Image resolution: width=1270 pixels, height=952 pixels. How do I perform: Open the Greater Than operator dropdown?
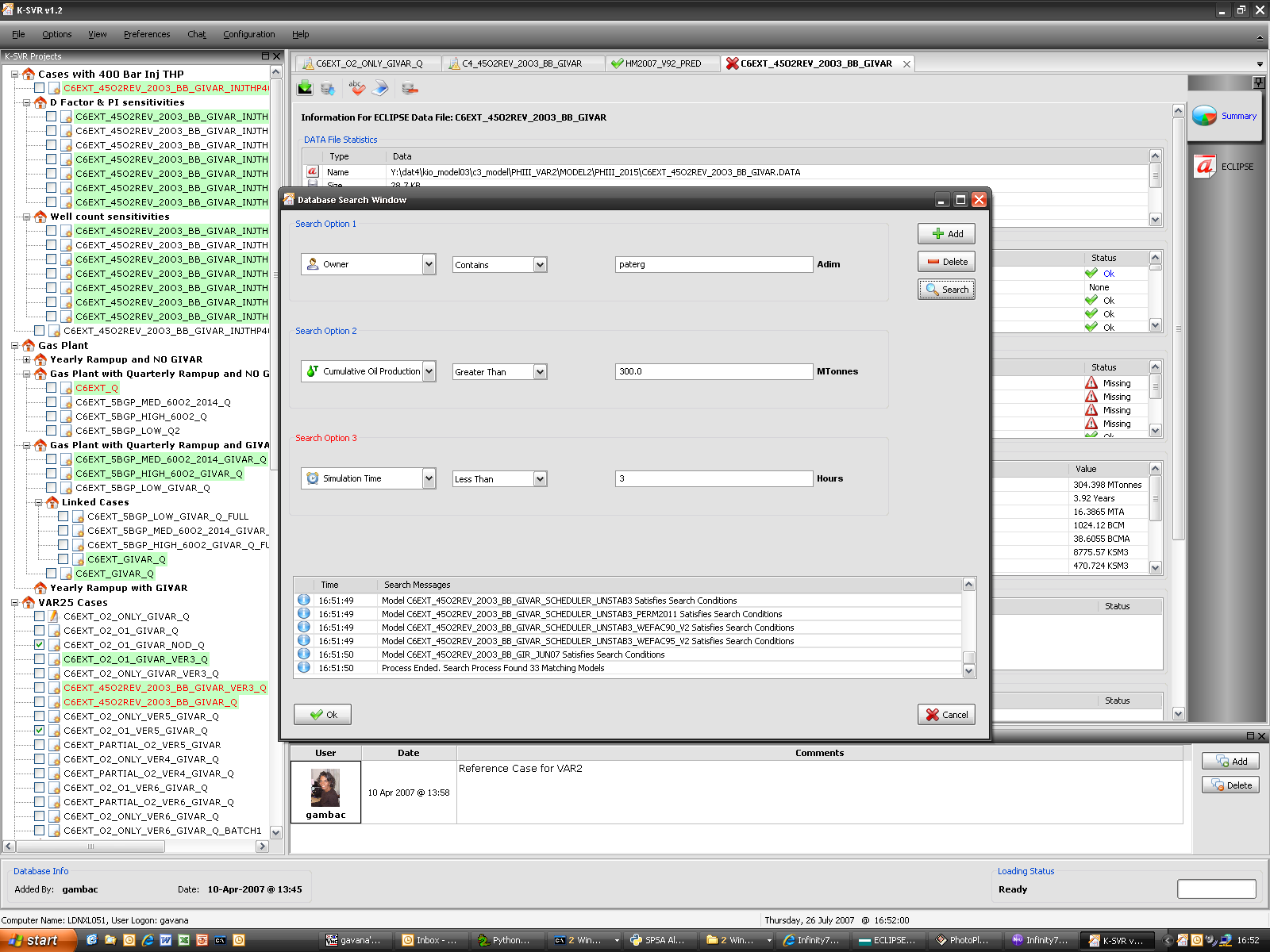tap(540, 371)
